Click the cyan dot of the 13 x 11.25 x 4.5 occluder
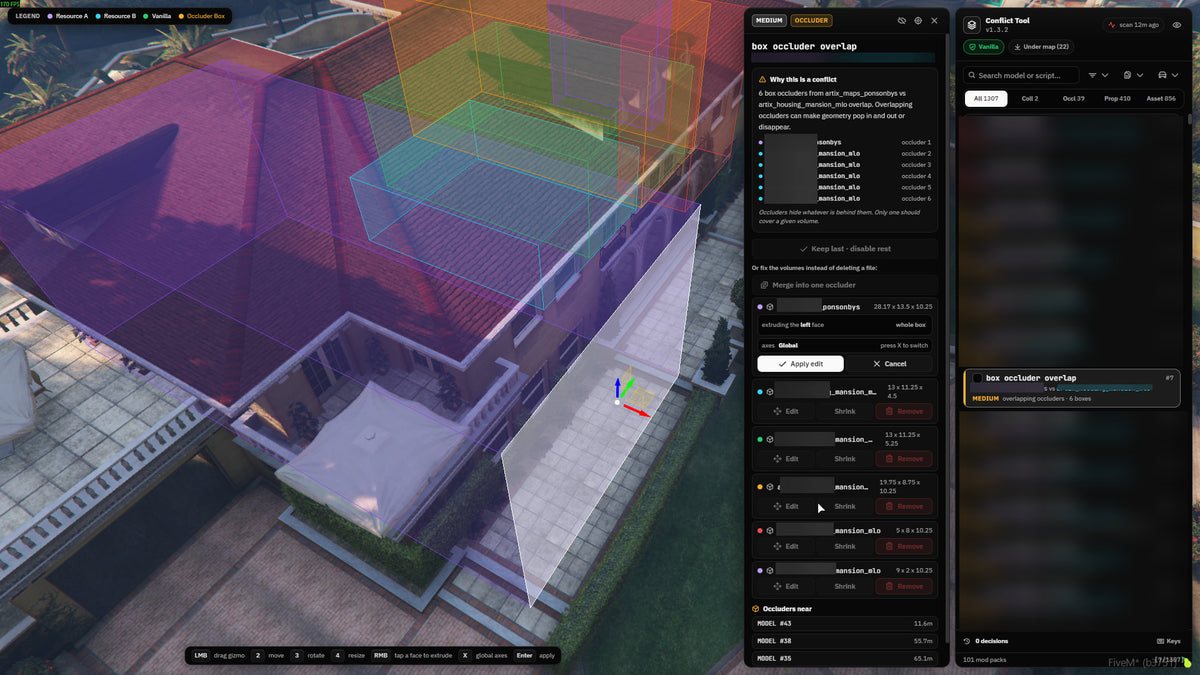1200x675 pixels. click(760, 392)
